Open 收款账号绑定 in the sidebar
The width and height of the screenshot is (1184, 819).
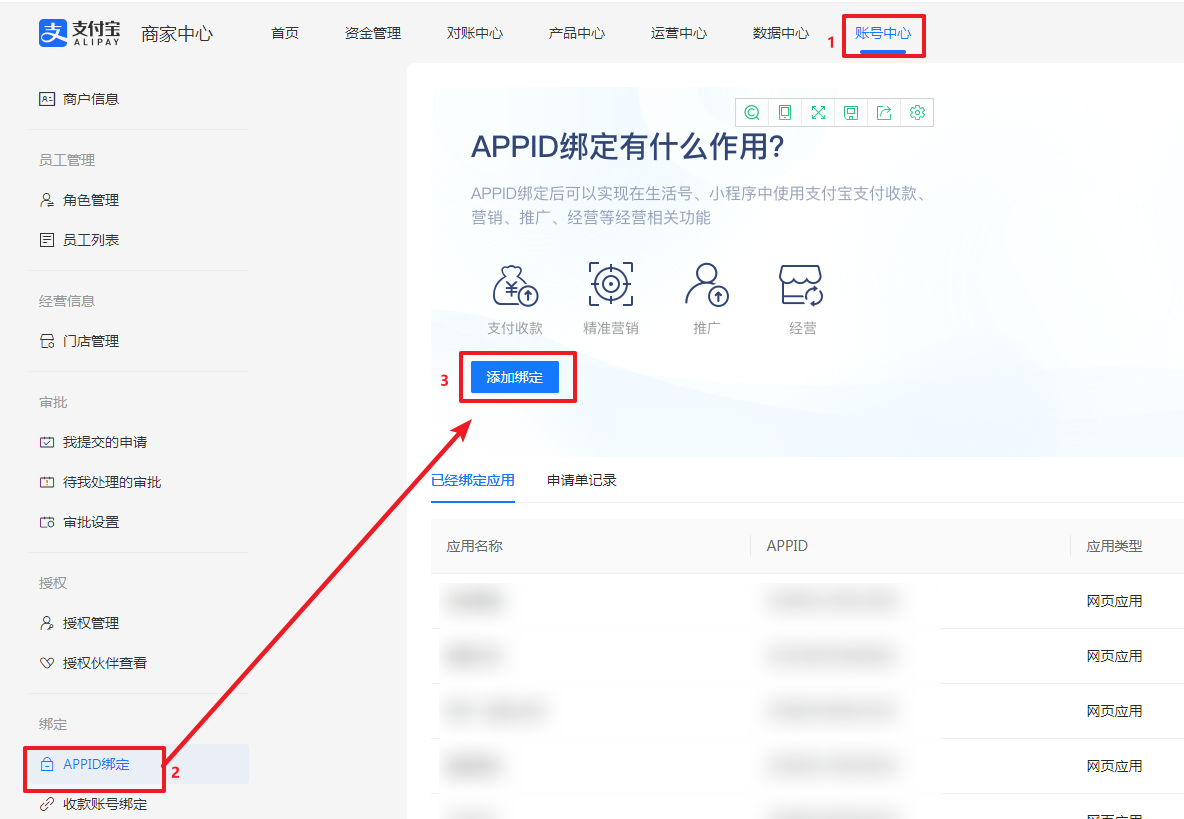click(93, 805)
